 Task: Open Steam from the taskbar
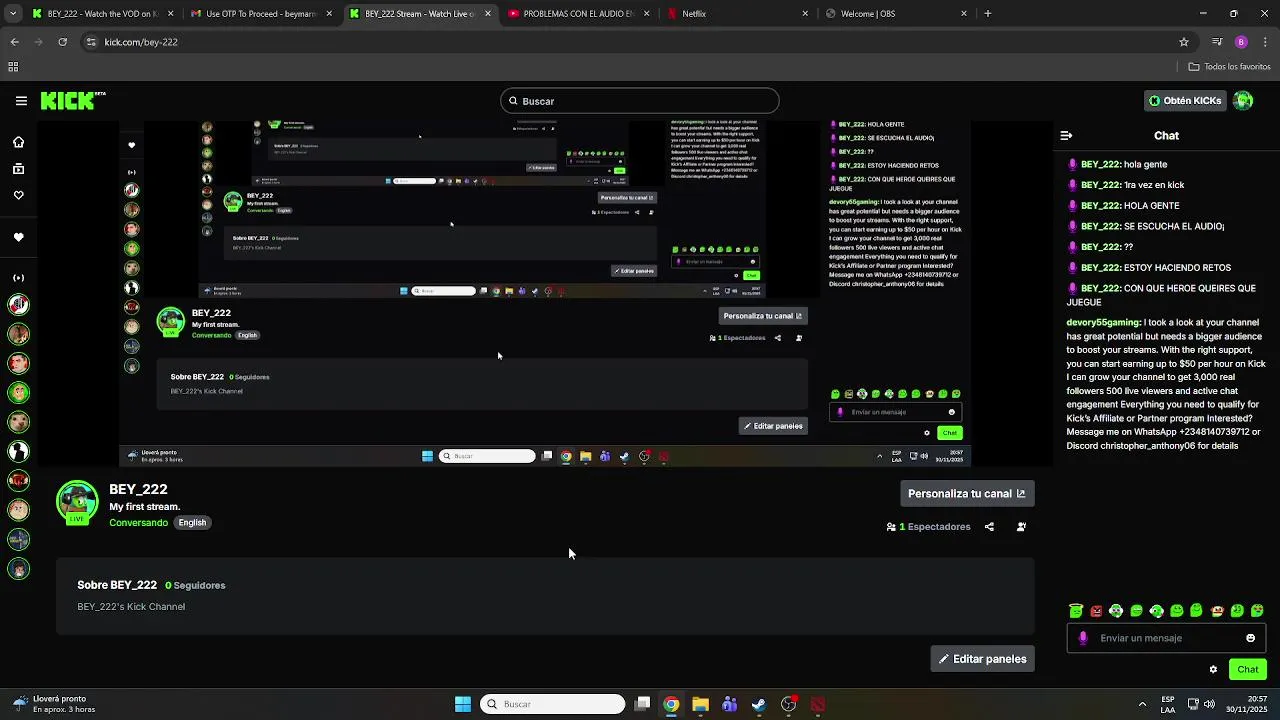(x=759, y=704)
